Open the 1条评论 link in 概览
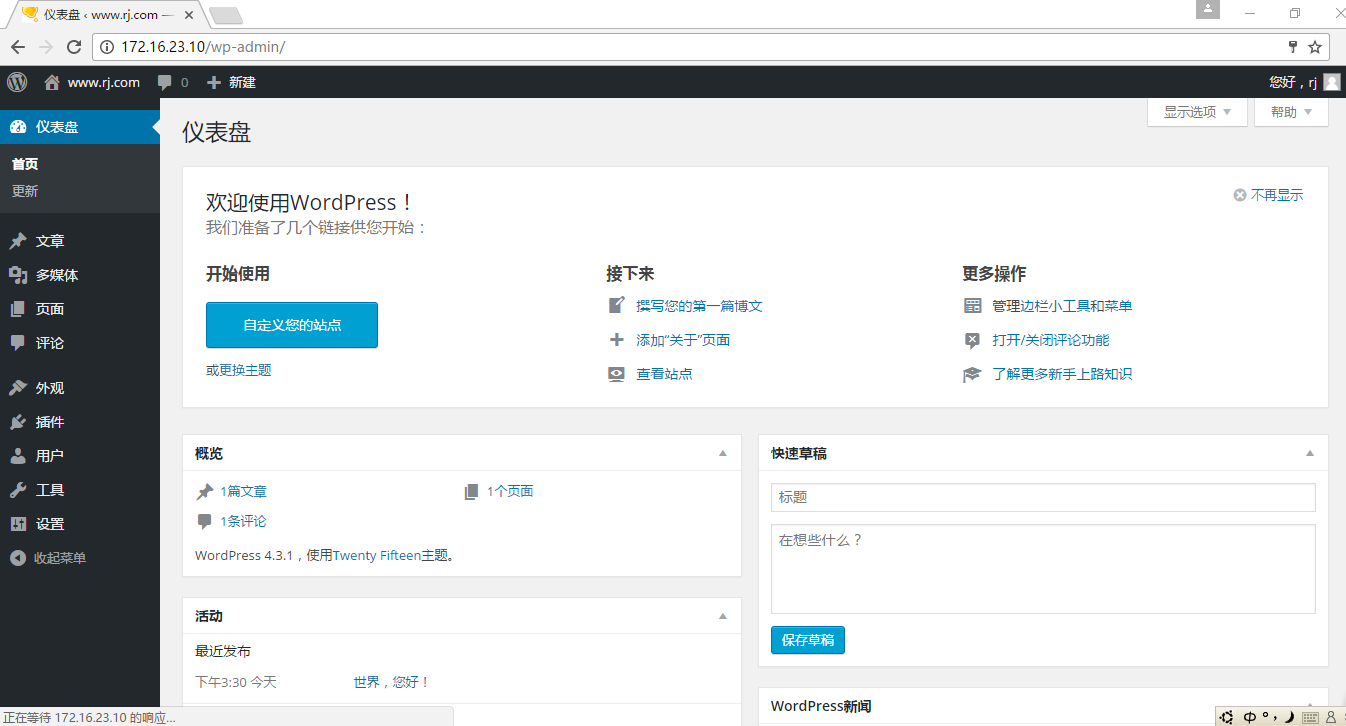 [243, 521]
